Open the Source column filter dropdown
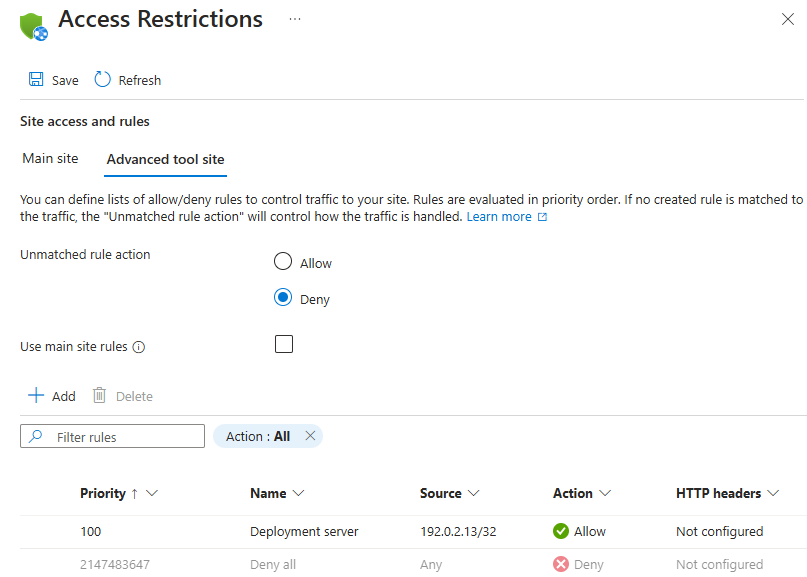Viewport: 807px width, 577px height. pos(473,493)
